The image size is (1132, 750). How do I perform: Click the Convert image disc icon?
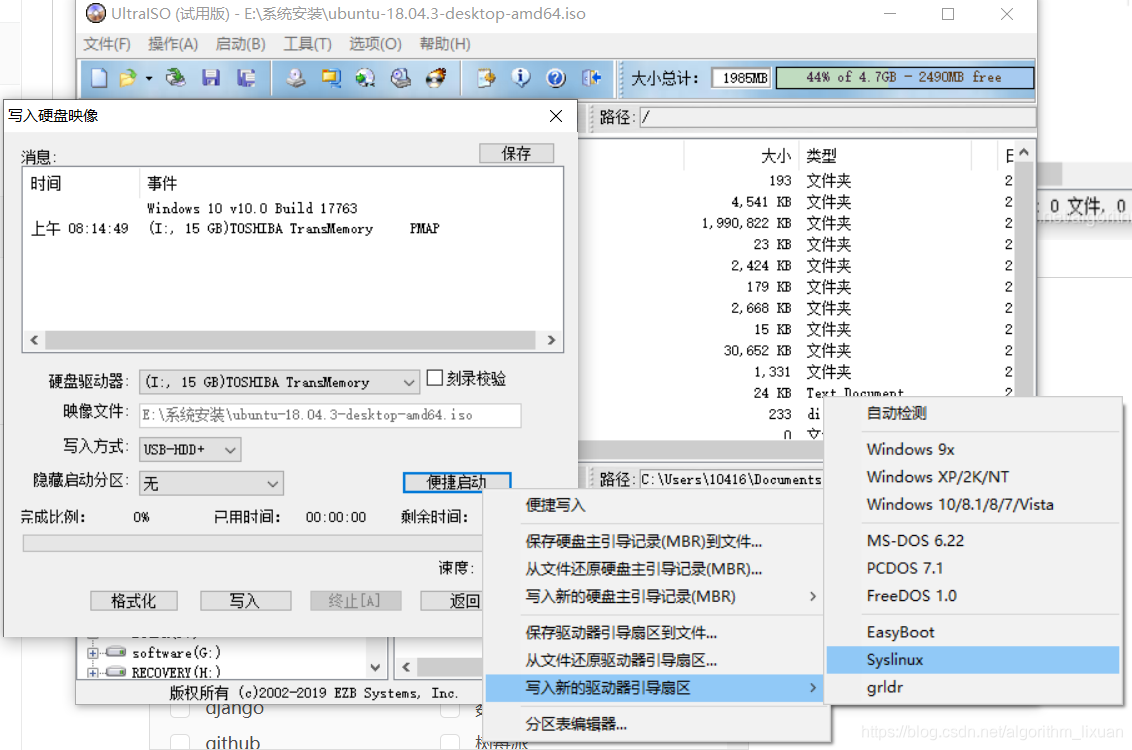[366, 78]
